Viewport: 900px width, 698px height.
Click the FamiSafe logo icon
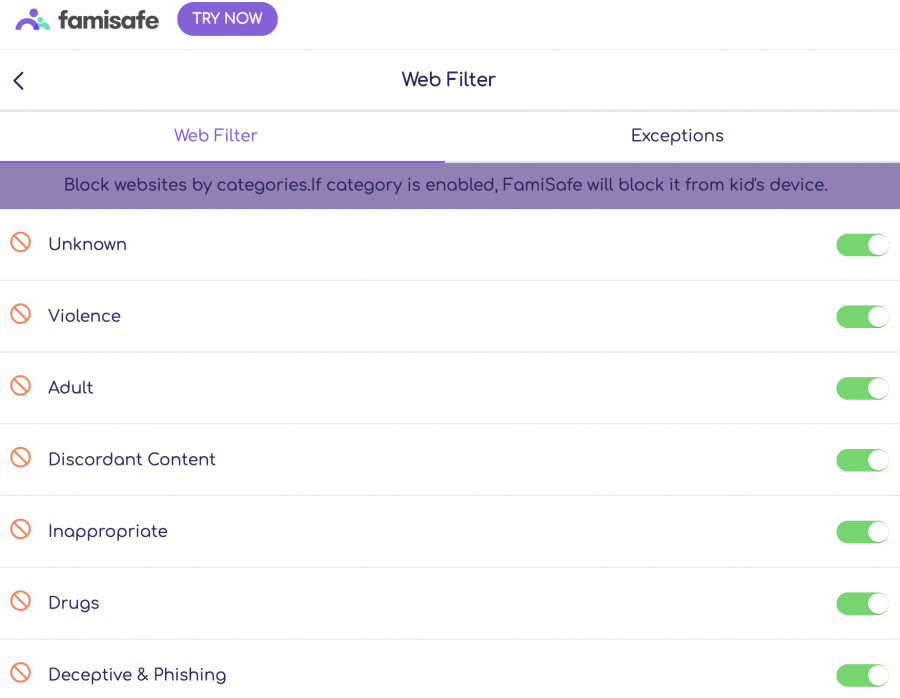pos(32,20)
